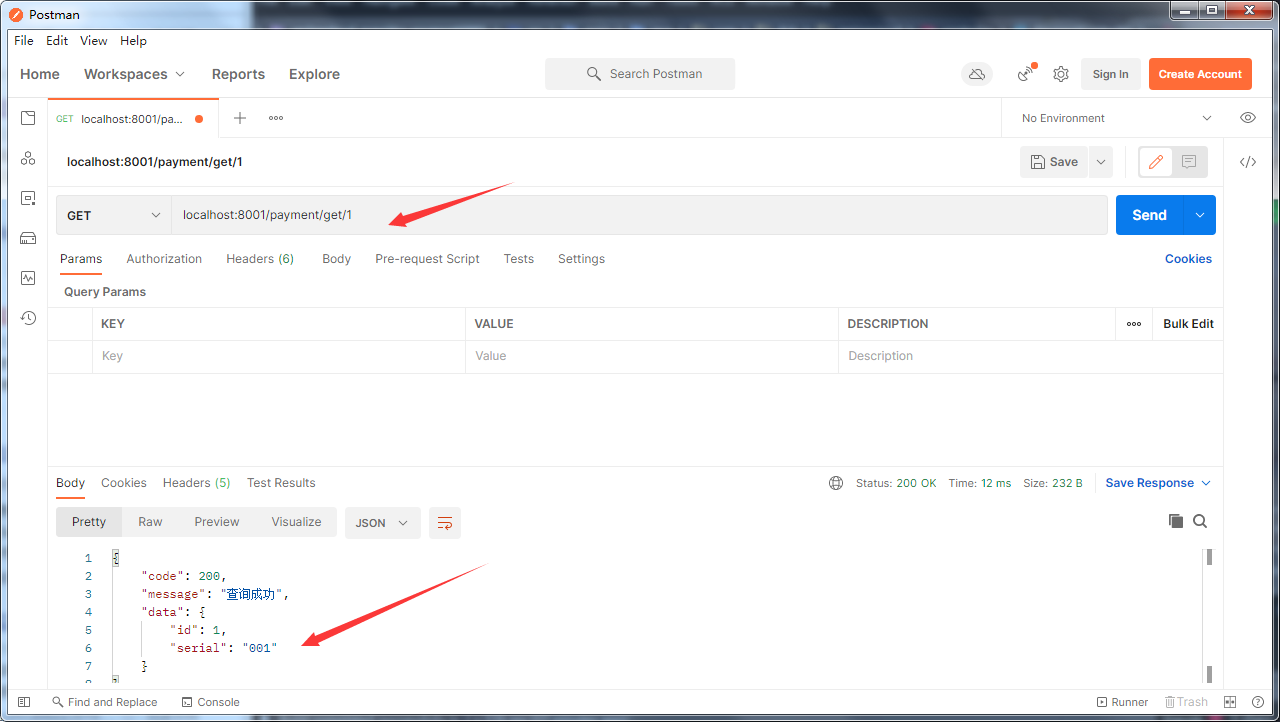This screenshot has height=722, width=1280.
Task: Switch to comments mode icon
Action: (1189, 162)
